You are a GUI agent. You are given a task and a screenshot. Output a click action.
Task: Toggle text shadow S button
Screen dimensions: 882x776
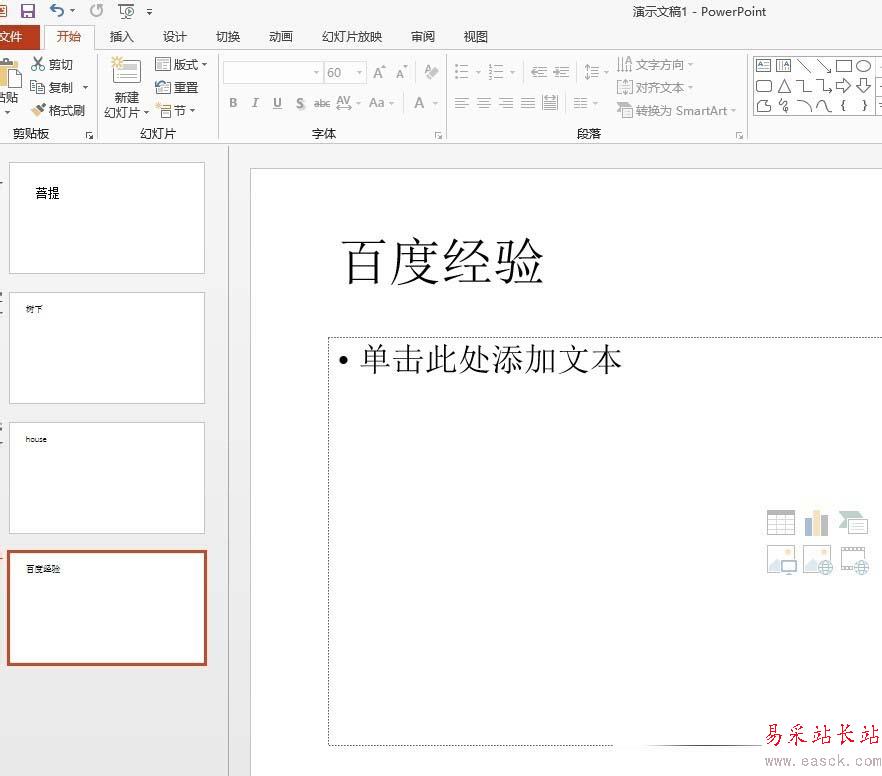300,103
